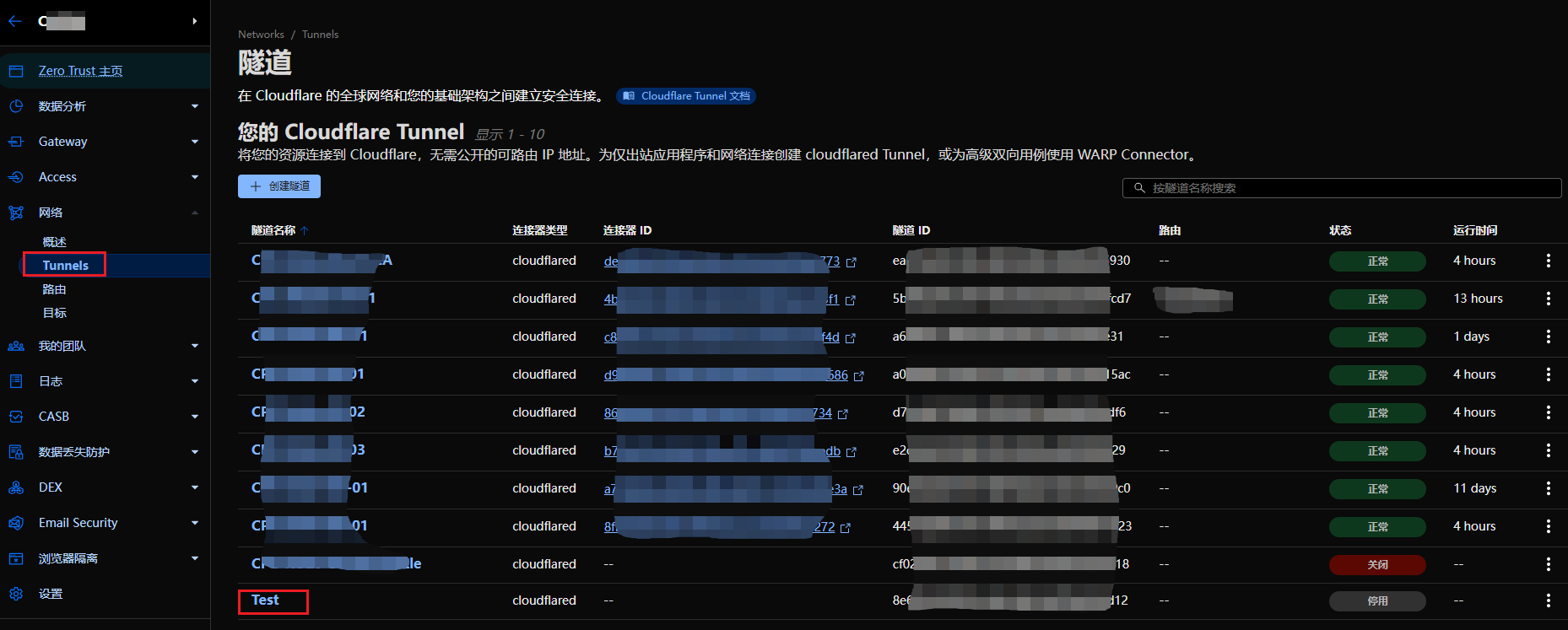Screen dimensions: 1568x630
Task: Expand the 浏览器隔离 chevron
Action: click(x=195, y=558)
